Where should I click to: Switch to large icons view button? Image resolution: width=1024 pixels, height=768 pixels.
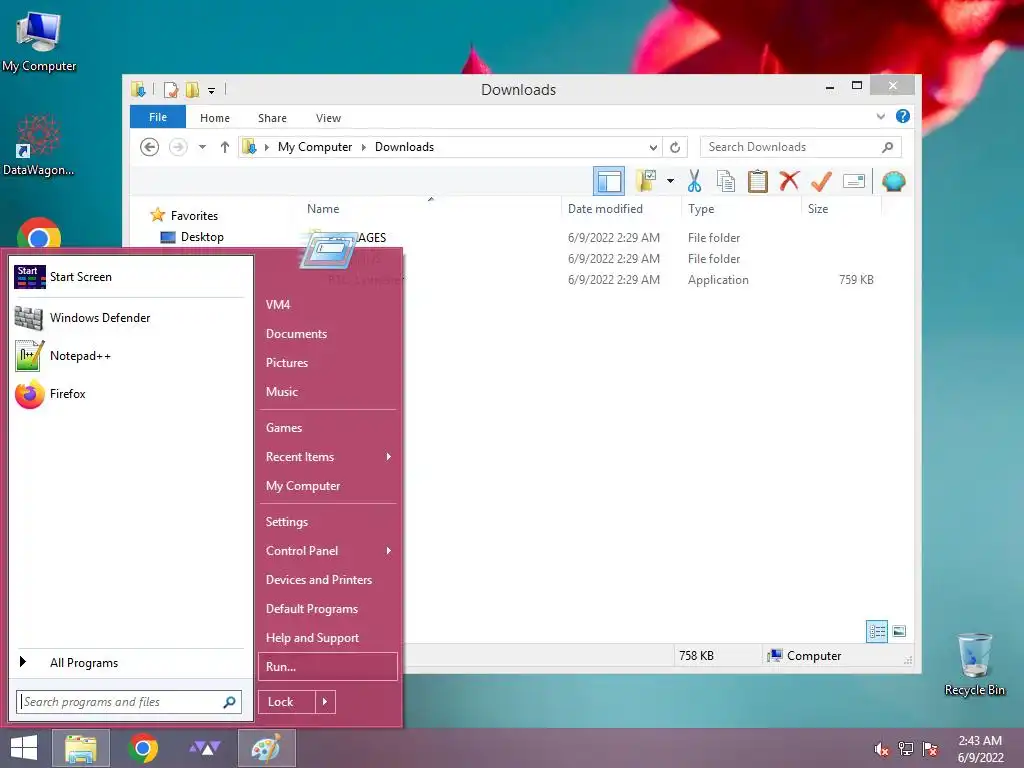[899, 632]
